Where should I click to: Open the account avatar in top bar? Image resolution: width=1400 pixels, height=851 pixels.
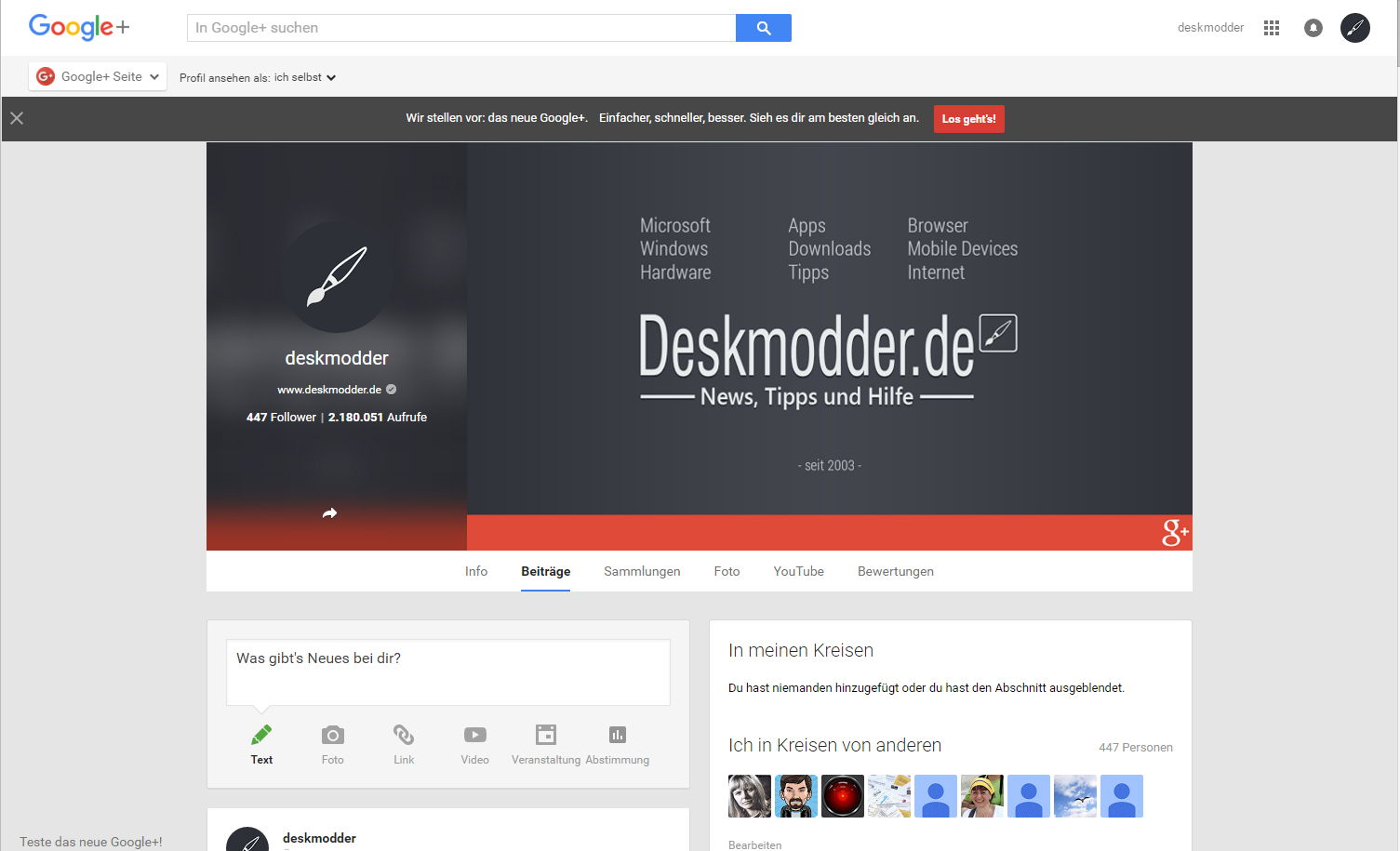1355,28
